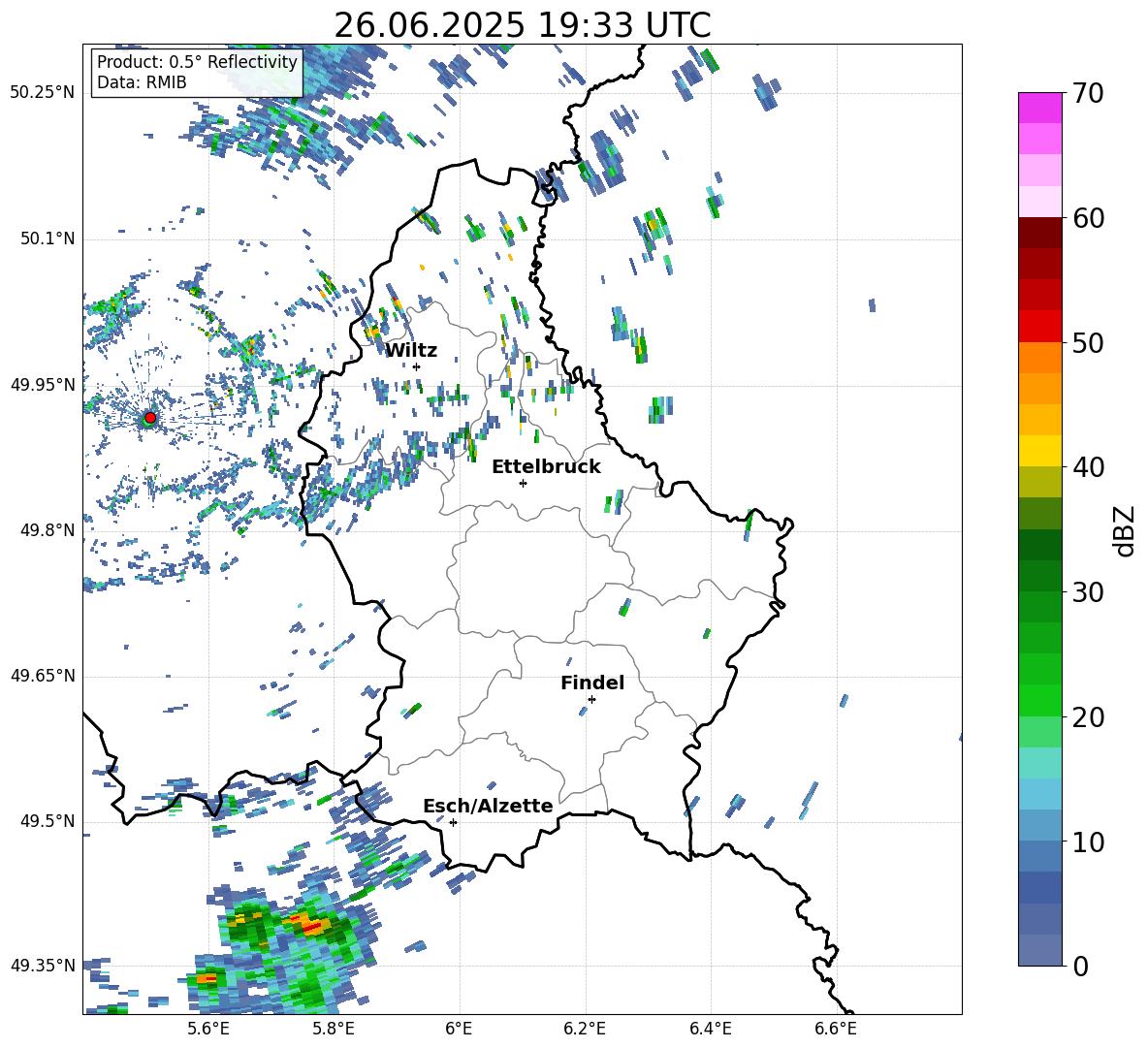This screenshot has width=1148, height=1048.
Task: Click the Wiltz city label
Action: point(411,351)
